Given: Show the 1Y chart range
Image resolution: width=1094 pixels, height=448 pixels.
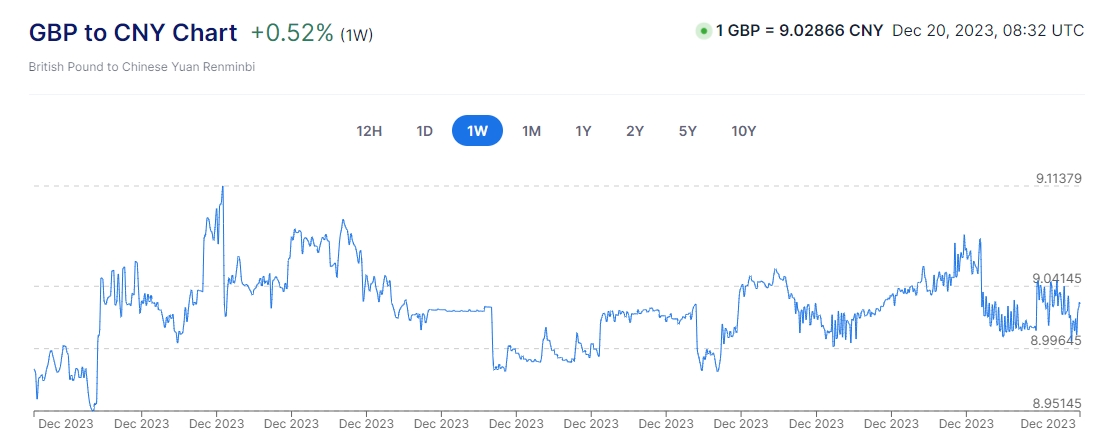Looking at the screenshot, I should pos(583,131).
